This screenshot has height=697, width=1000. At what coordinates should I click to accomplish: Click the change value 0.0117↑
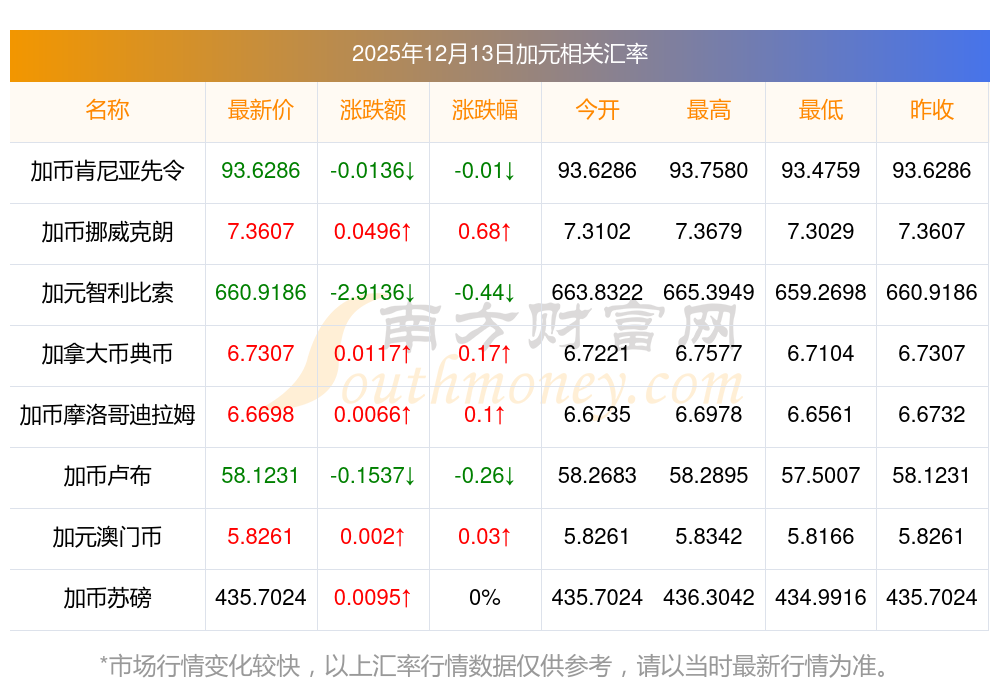click(372, 353)
